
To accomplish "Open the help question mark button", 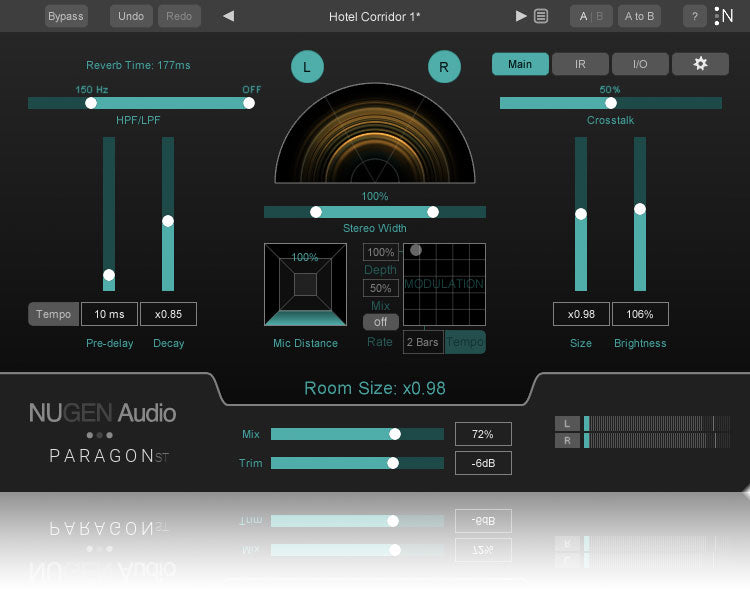I will tap(695, 16).
